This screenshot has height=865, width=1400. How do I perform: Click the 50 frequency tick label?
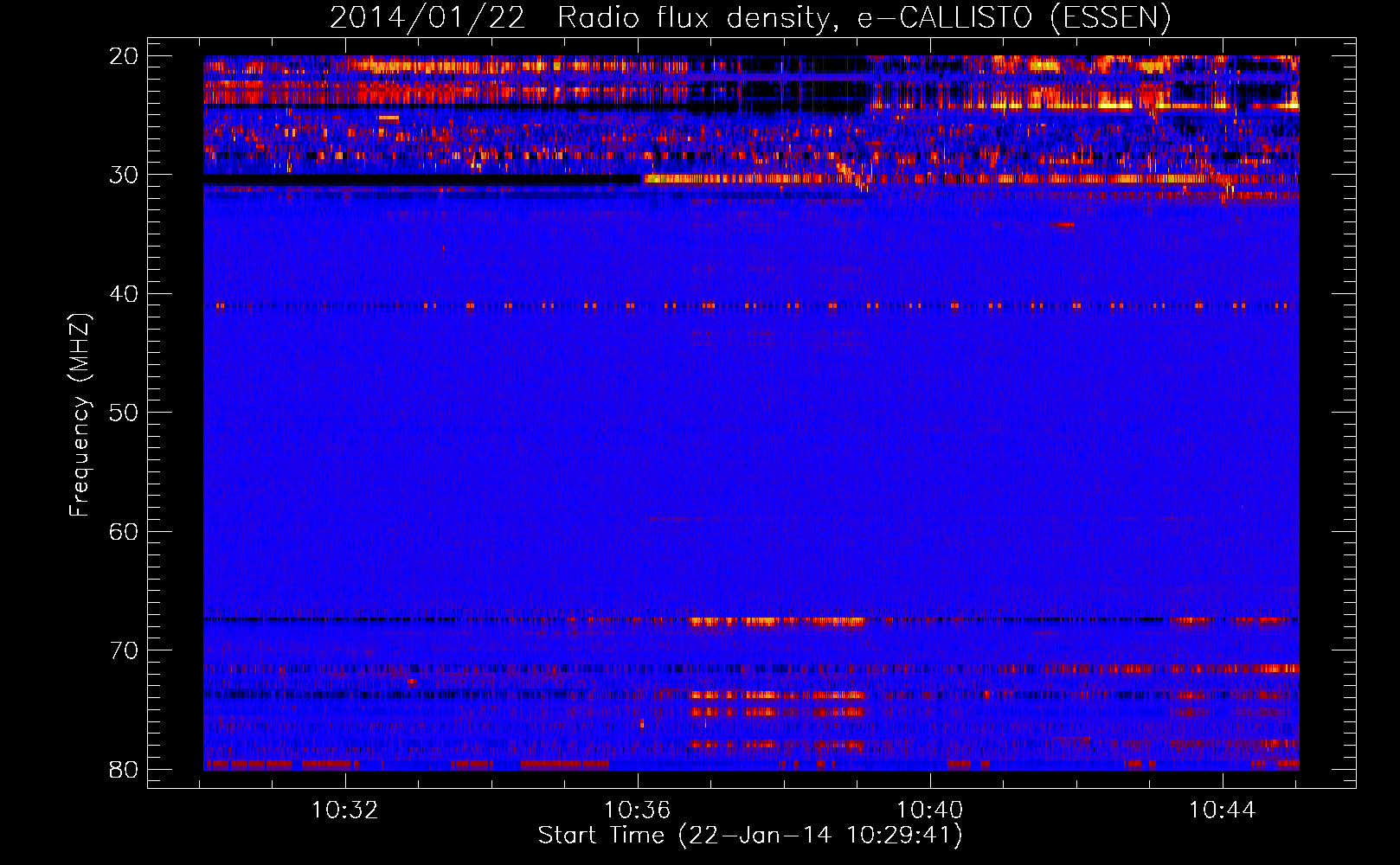124,413
